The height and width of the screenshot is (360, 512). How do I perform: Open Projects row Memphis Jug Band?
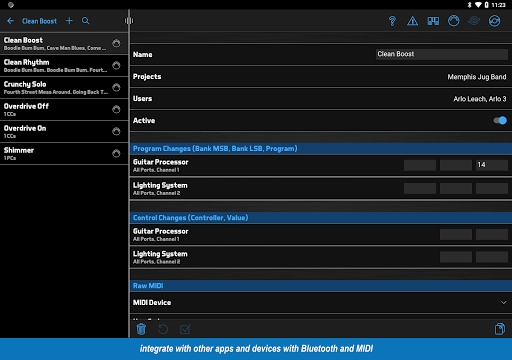(321, 77)
